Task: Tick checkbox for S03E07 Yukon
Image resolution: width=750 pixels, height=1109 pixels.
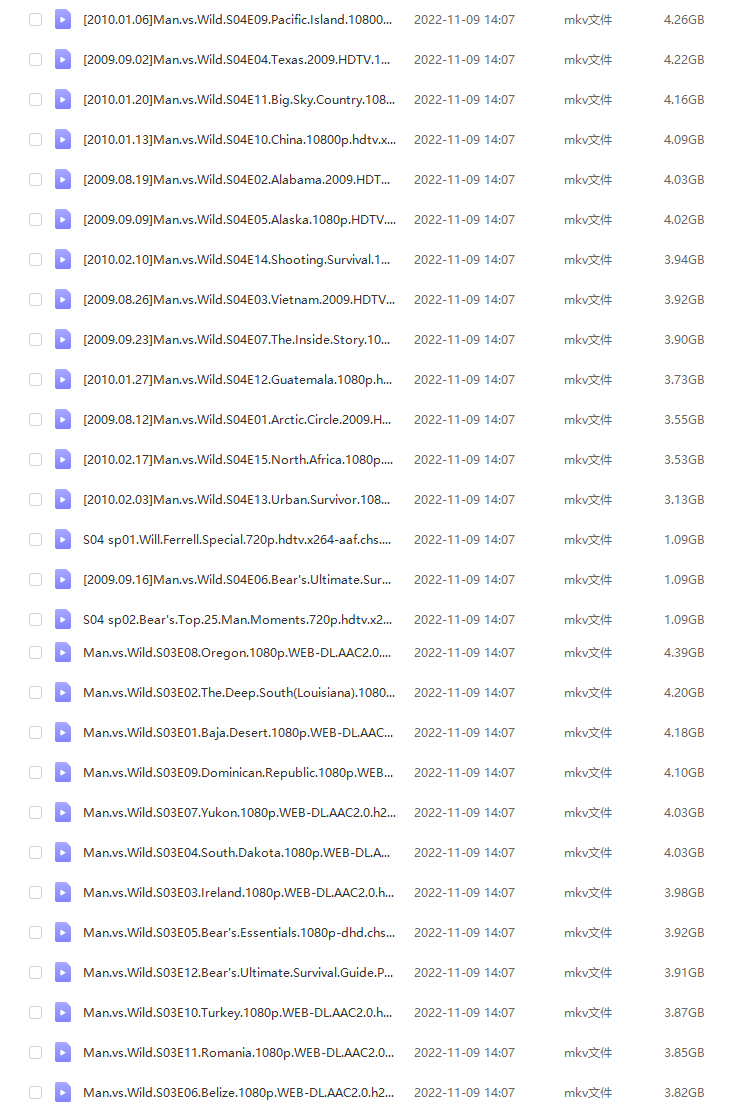Action: click(35, 812)
